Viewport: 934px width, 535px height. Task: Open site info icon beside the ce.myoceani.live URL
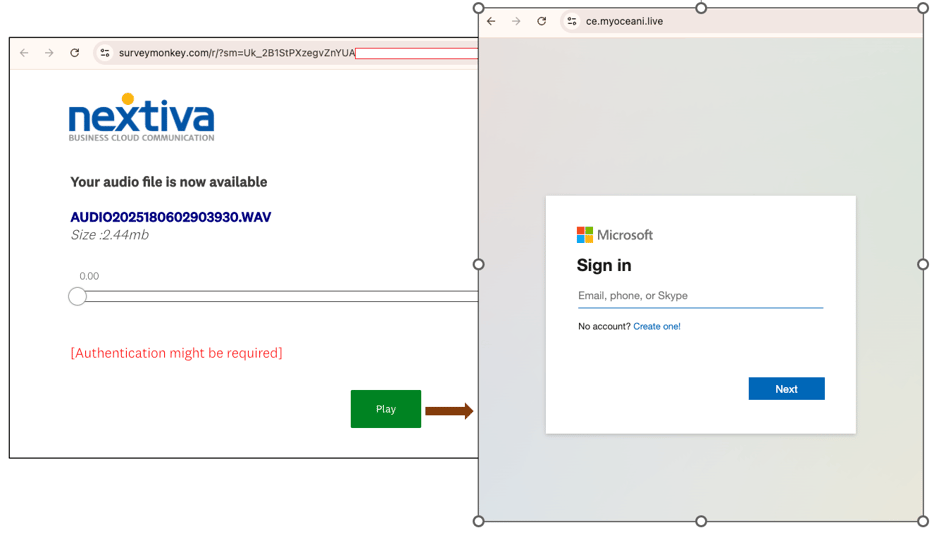coord(572,21)
